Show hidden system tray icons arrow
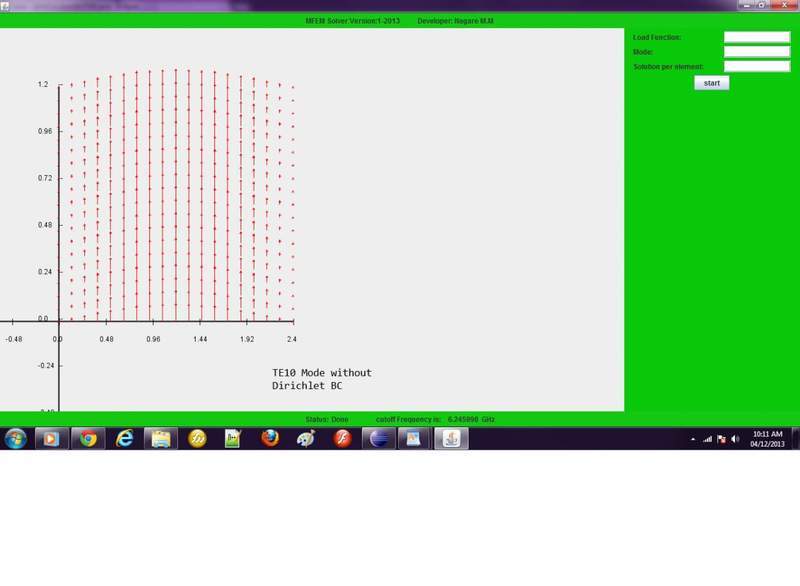This screenshot has height=586, width=800. (693, 439)
